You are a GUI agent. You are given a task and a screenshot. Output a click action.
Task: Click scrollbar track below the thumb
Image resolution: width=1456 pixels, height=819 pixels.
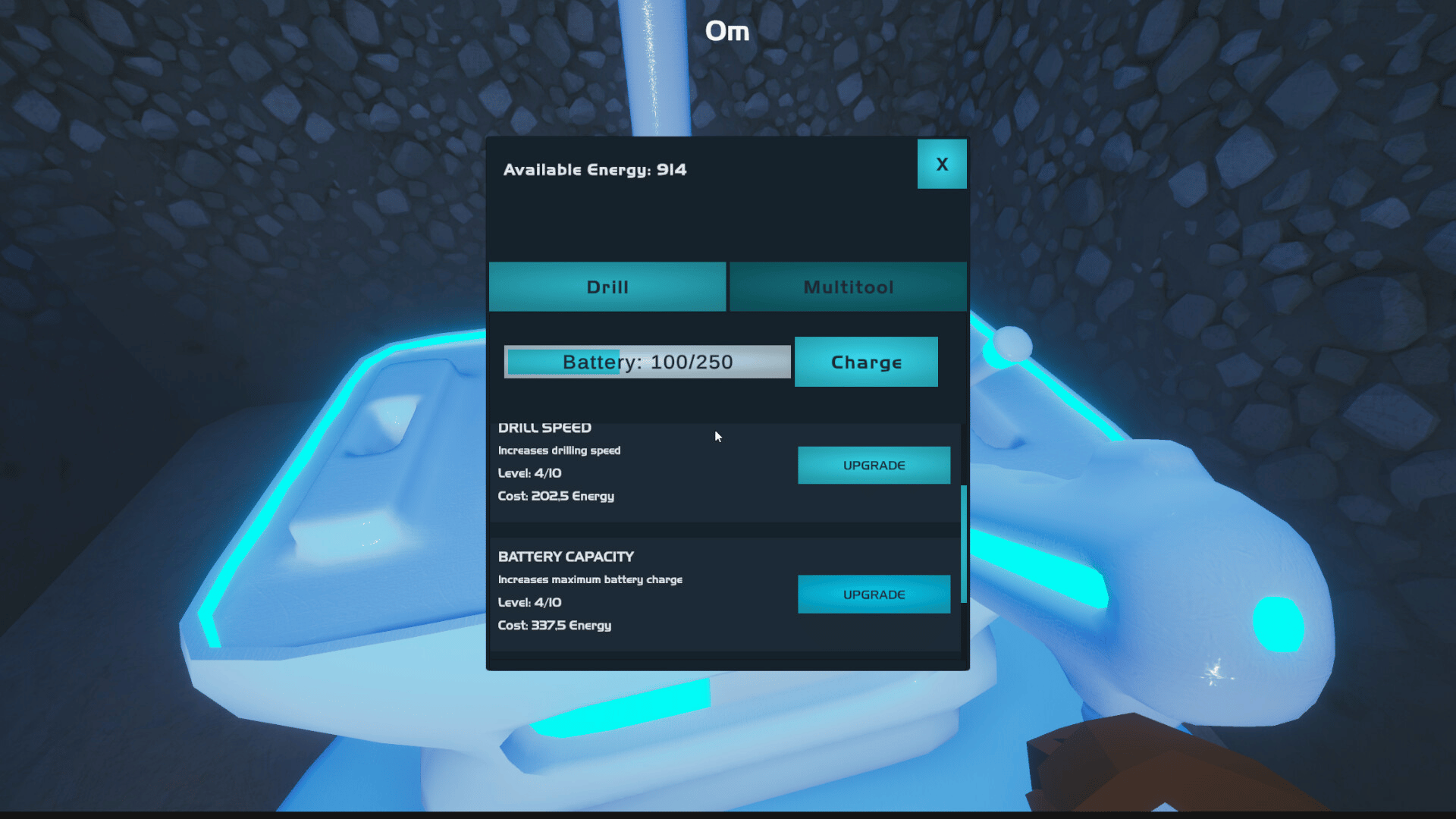pyautogui.click(x=964, y=629)
